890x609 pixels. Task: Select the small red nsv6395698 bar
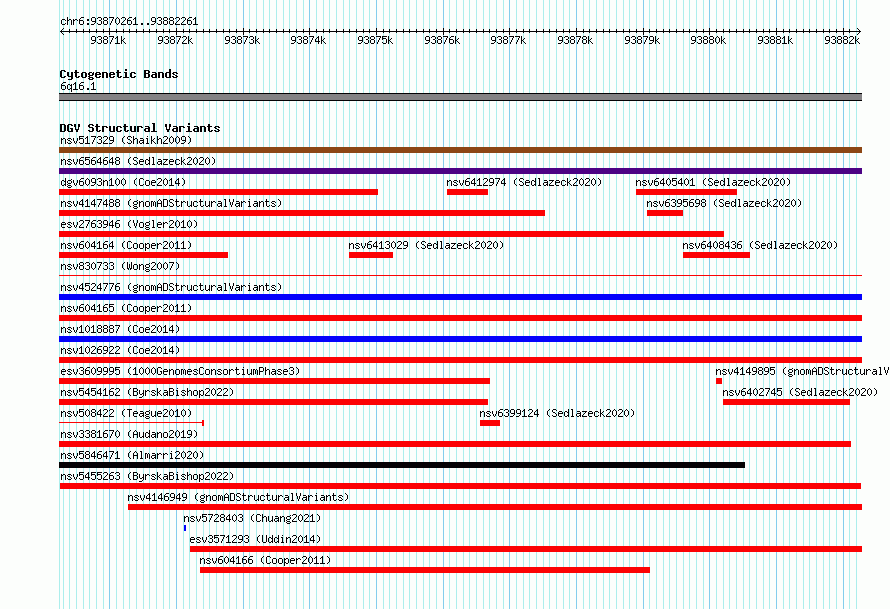665,213
